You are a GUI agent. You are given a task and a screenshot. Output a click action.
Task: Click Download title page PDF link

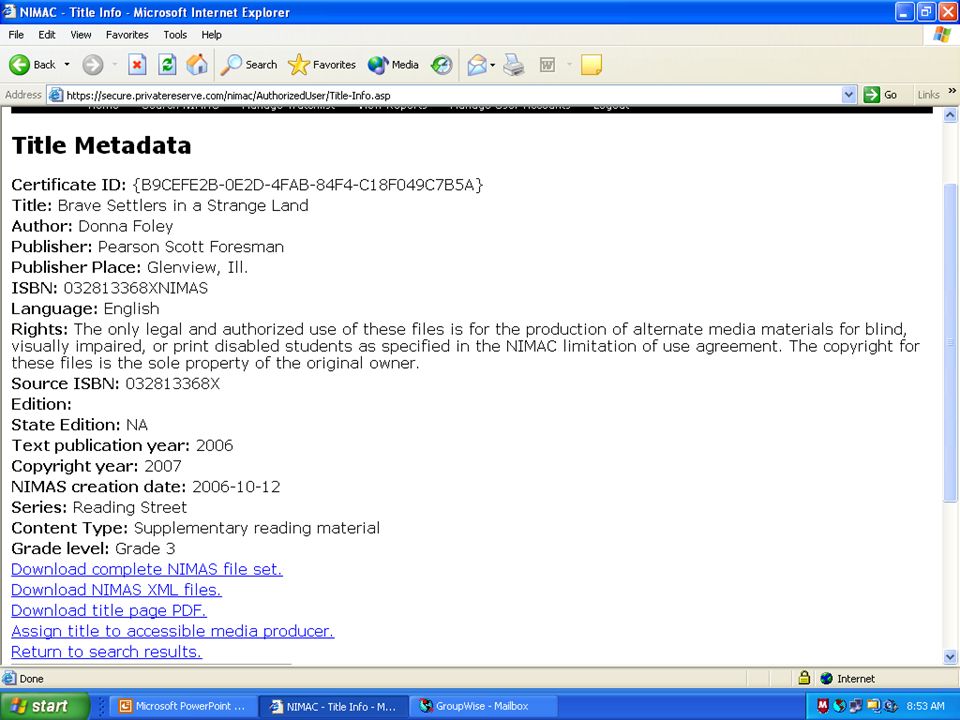coord(109,610)
